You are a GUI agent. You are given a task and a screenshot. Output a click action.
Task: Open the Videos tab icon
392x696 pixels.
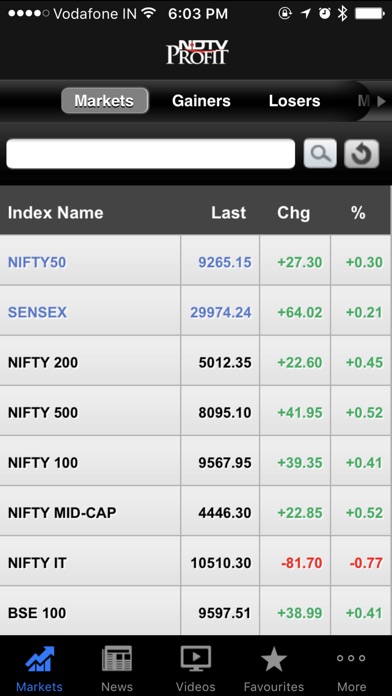(x=195, y=659)
